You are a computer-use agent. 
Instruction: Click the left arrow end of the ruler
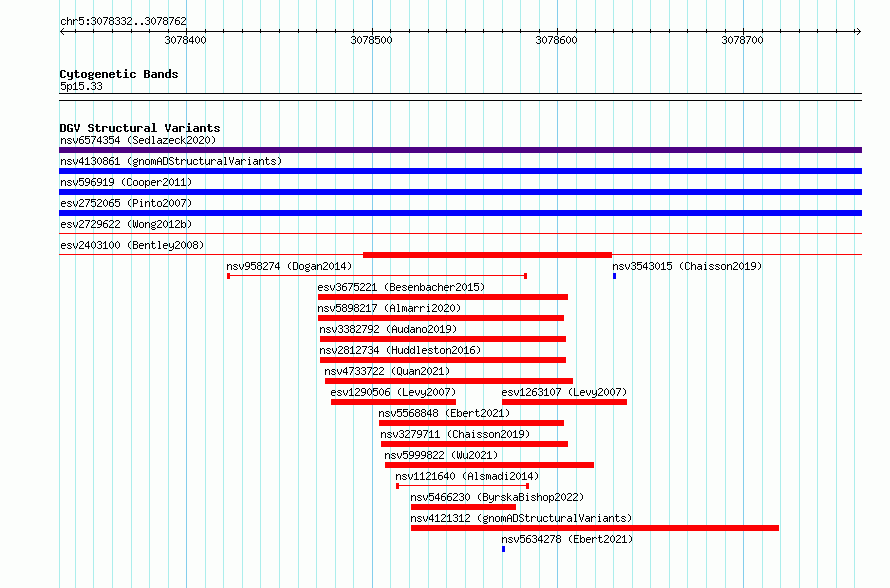tap(62, 32)
